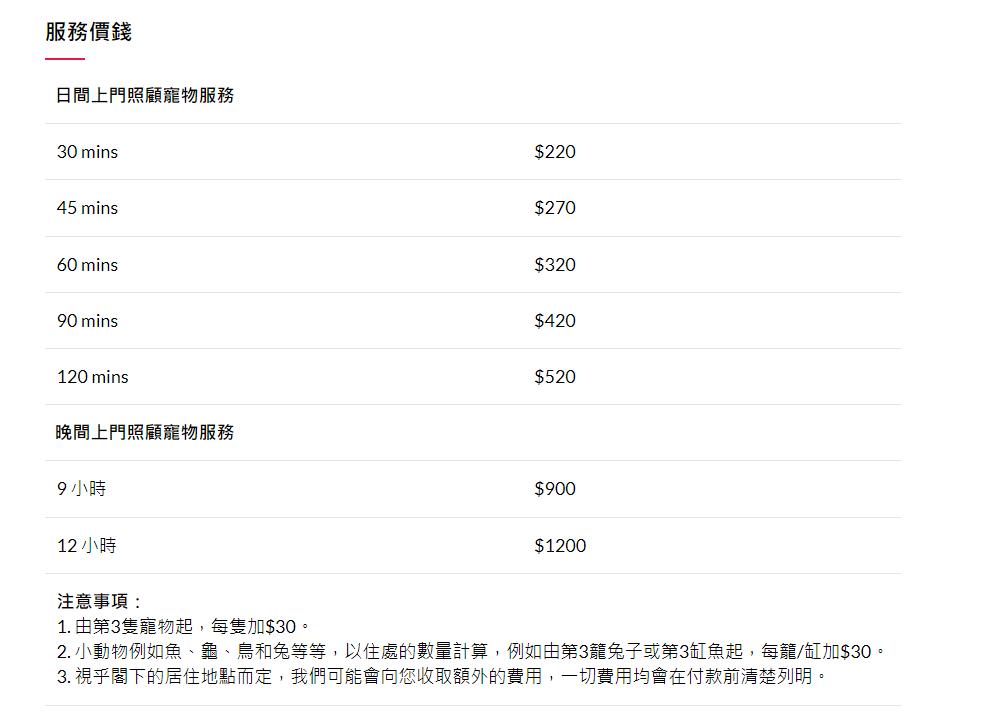1008x719 pixels.
Task: Click the $420 price
Action: (555, 320)
